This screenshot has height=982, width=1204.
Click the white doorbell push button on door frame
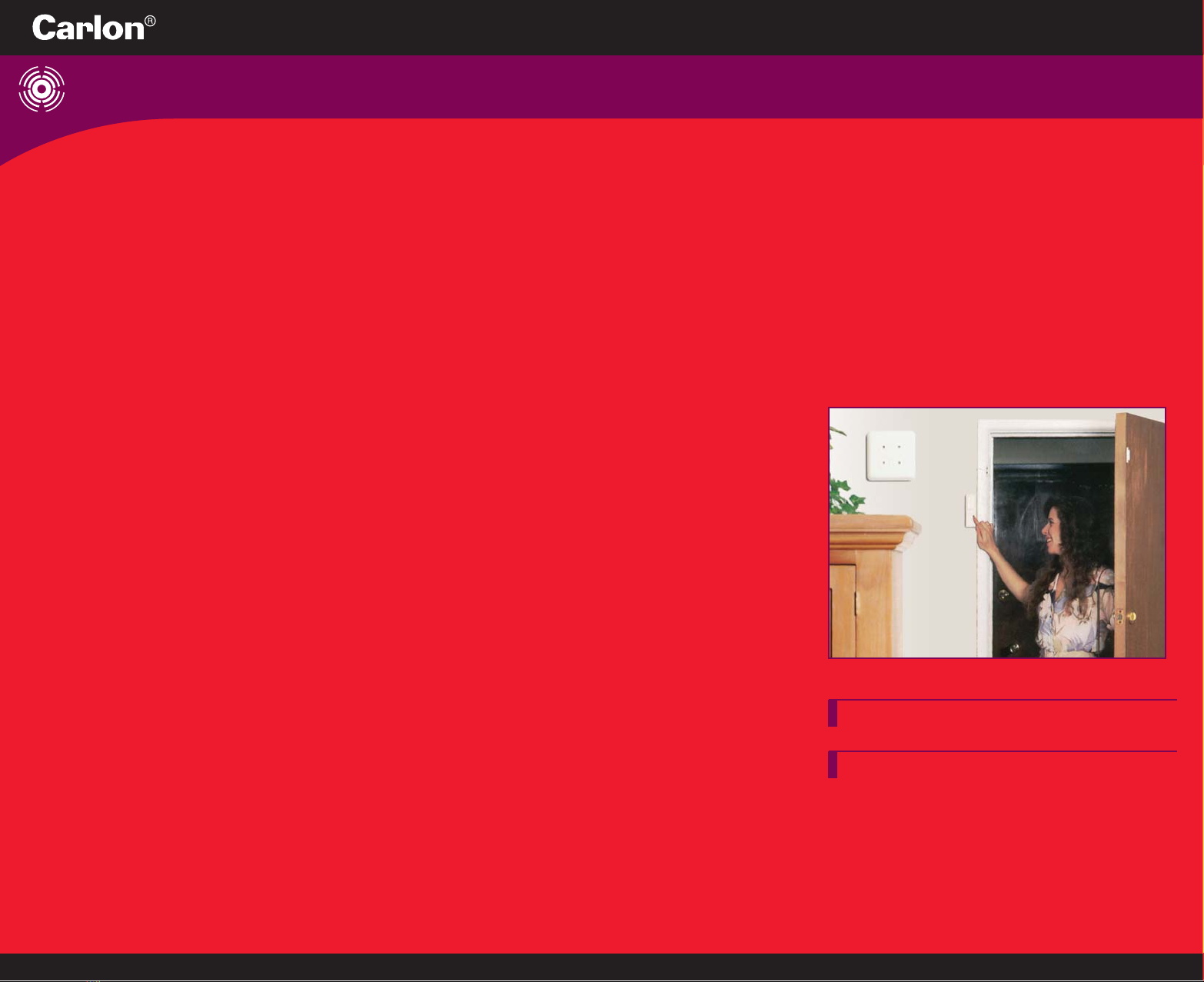970,511
